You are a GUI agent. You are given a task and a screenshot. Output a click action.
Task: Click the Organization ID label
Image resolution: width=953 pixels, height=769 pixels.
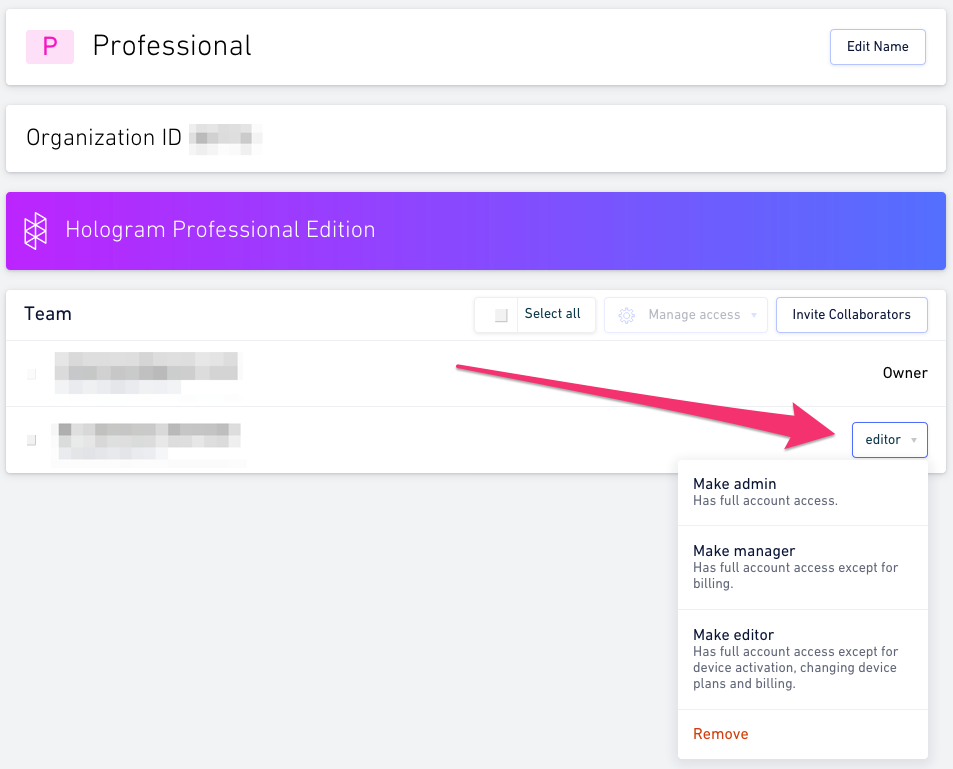[104, 138]
